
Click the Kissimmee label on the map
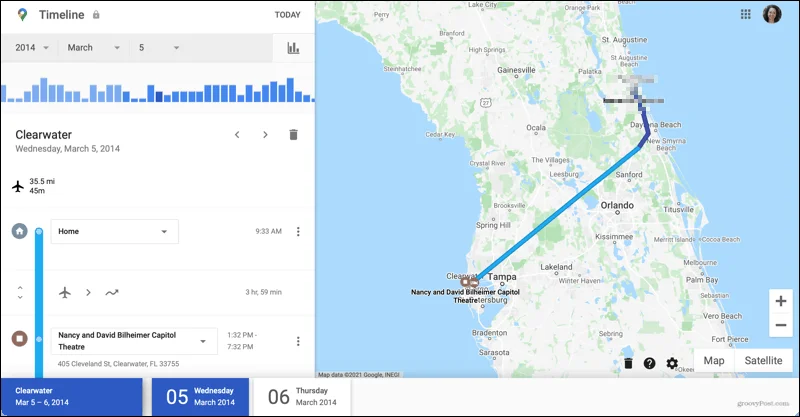pos(614,237)
